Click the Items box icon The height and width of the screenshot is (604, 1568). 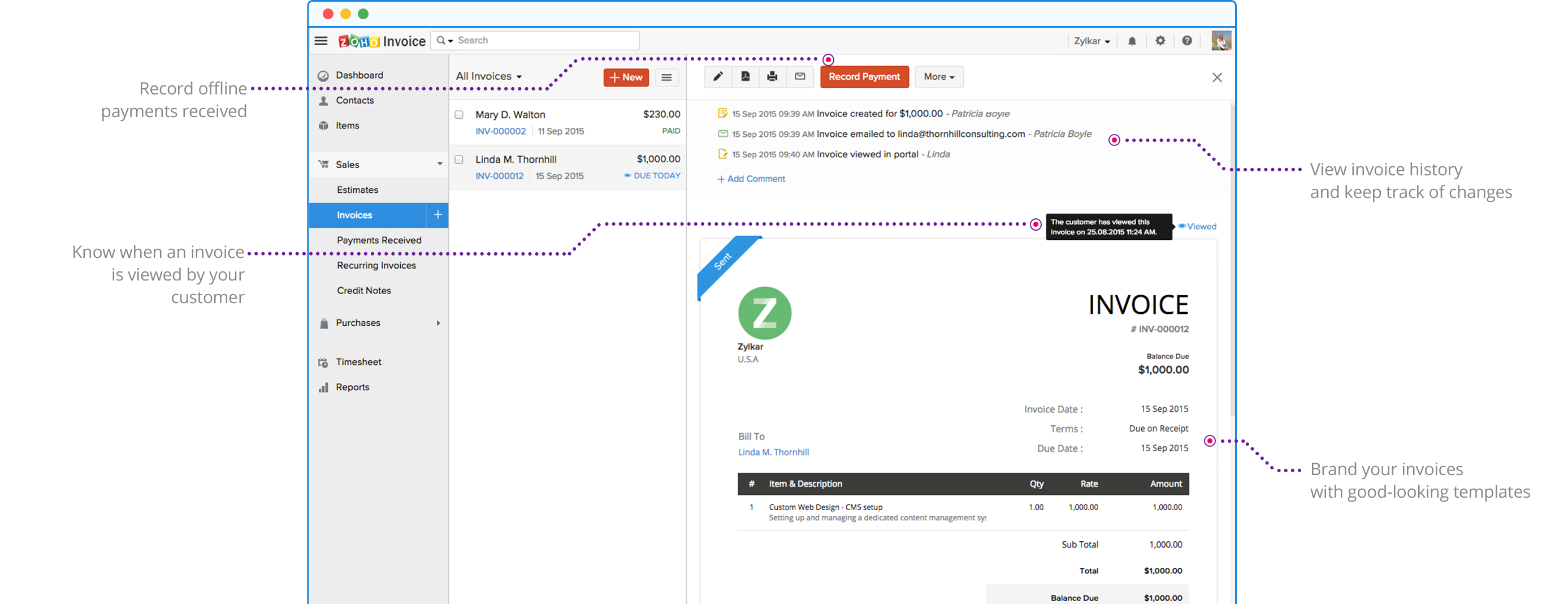pyautogui.click(x=323, y=126)
